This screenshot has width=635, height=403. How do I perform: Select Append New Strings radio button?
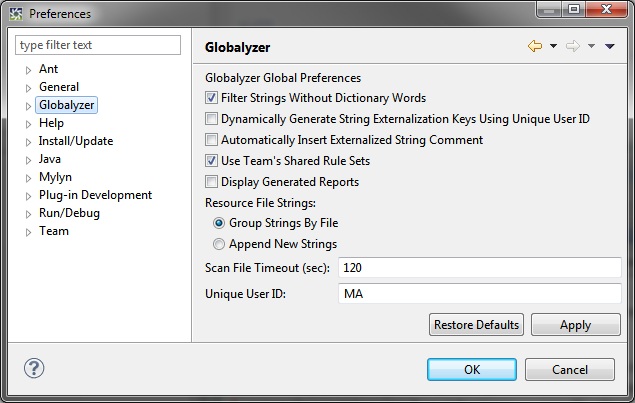[219, 244]
